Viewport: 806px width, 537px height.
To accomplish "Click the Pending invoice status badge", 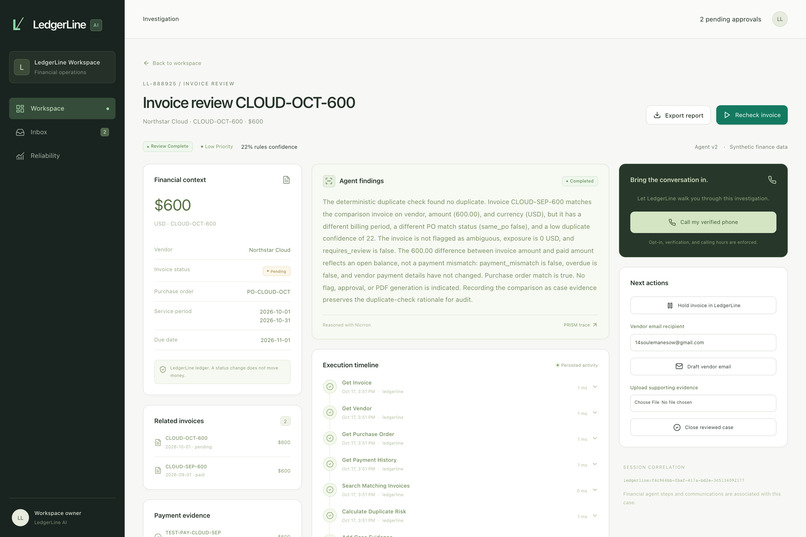I will tap(277, 271).
